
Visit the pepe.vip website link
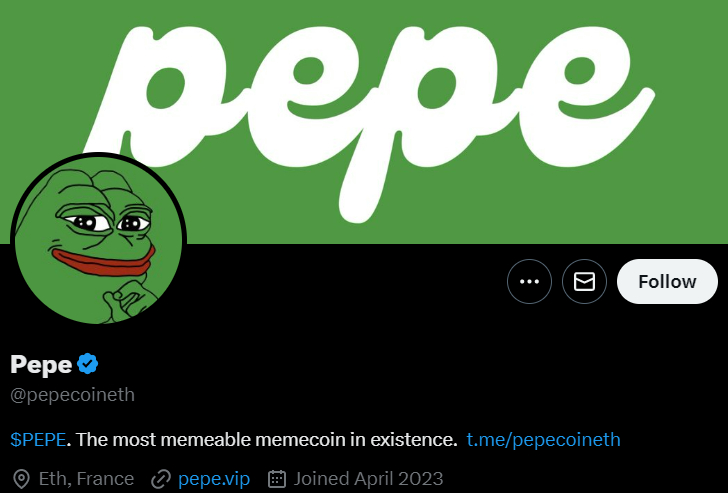click(x=214, y=479)
